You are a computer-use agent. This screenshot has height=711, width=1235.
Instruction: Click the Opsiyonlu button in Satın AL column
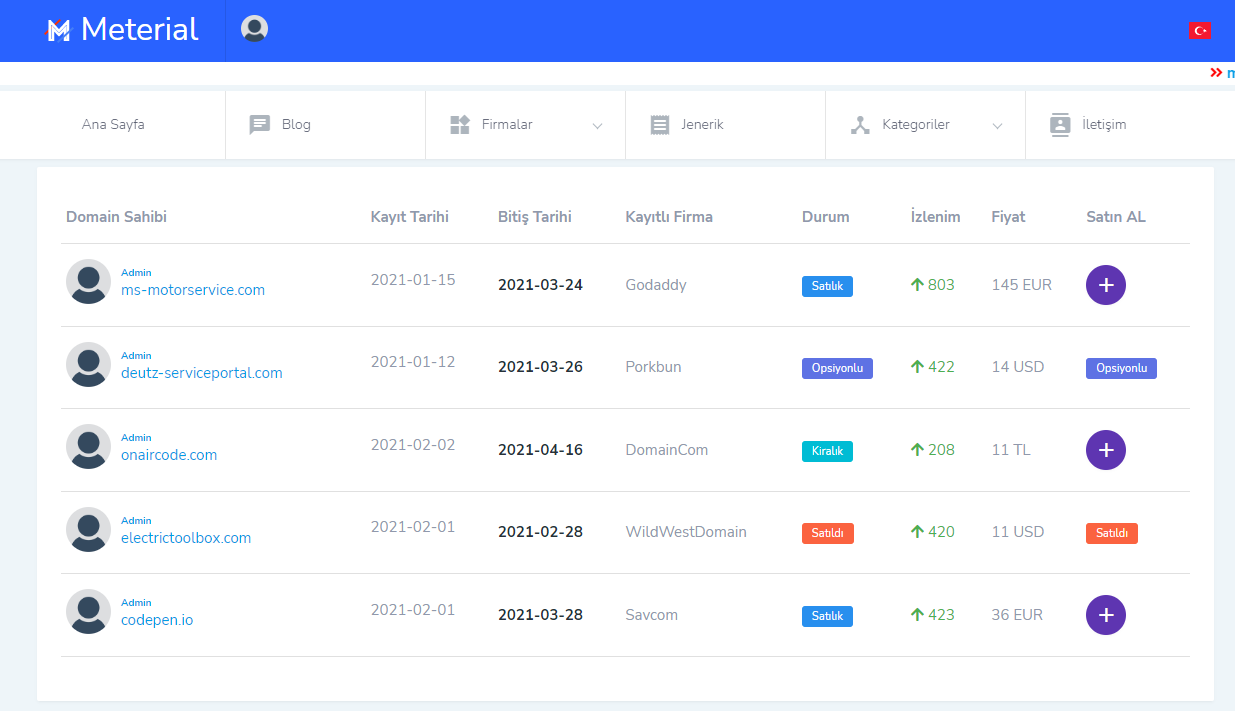(1121, 368)
